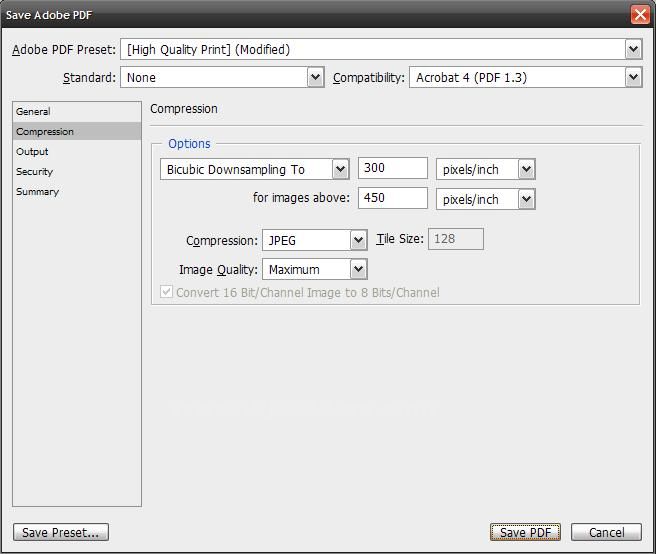656x554 pixels.
Task: Open pixels/inch dropdown beside the 300 field
Action: click(x=486, y=169)
